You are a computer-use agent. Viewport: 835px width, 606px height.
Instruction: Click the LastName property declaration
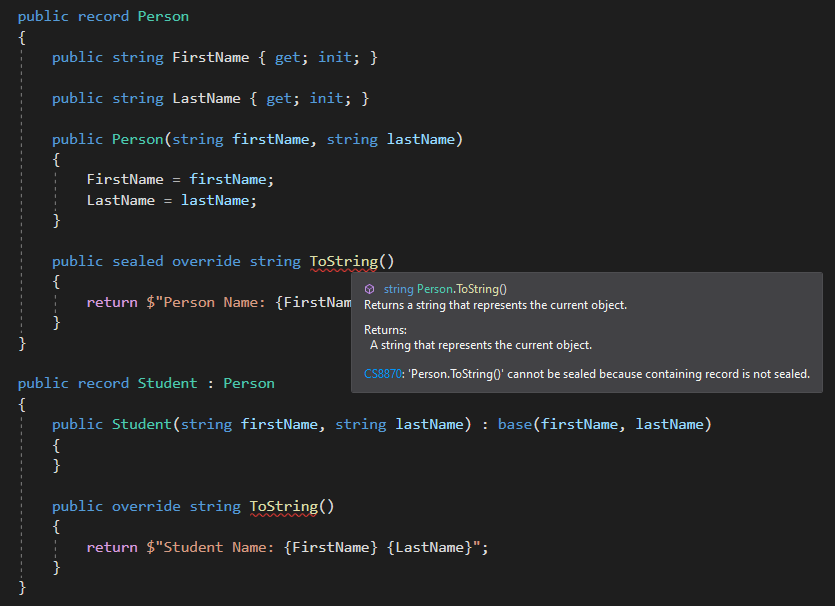206,99
